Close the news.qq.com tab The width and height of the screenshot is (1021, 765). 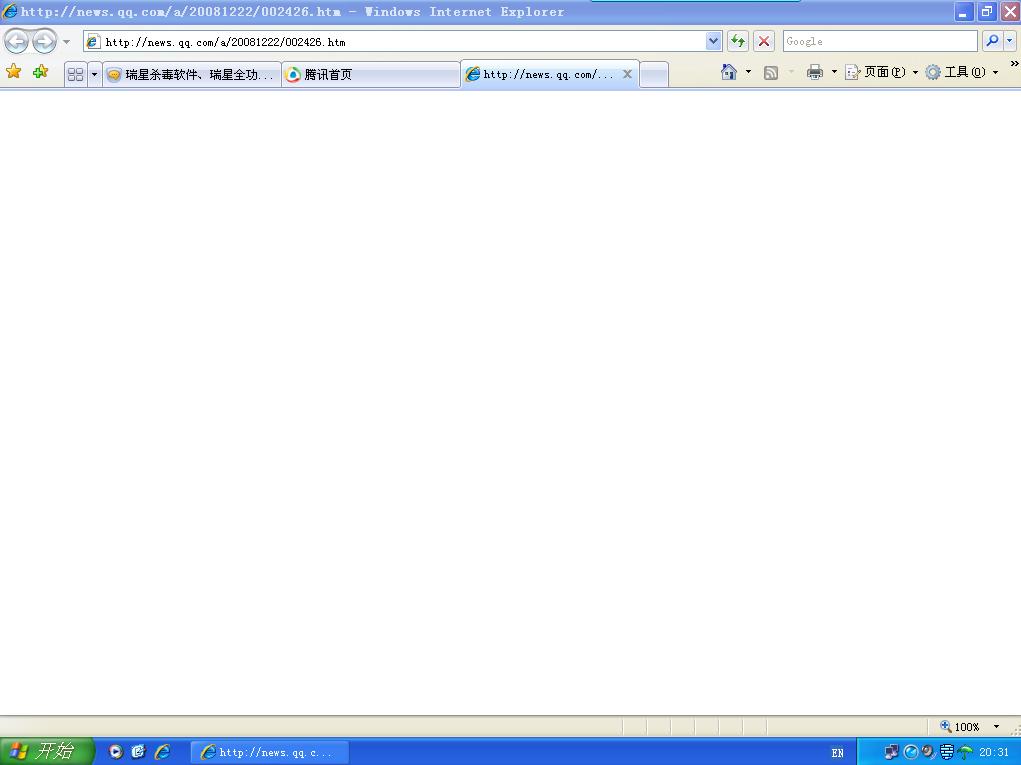pos(627,74)
